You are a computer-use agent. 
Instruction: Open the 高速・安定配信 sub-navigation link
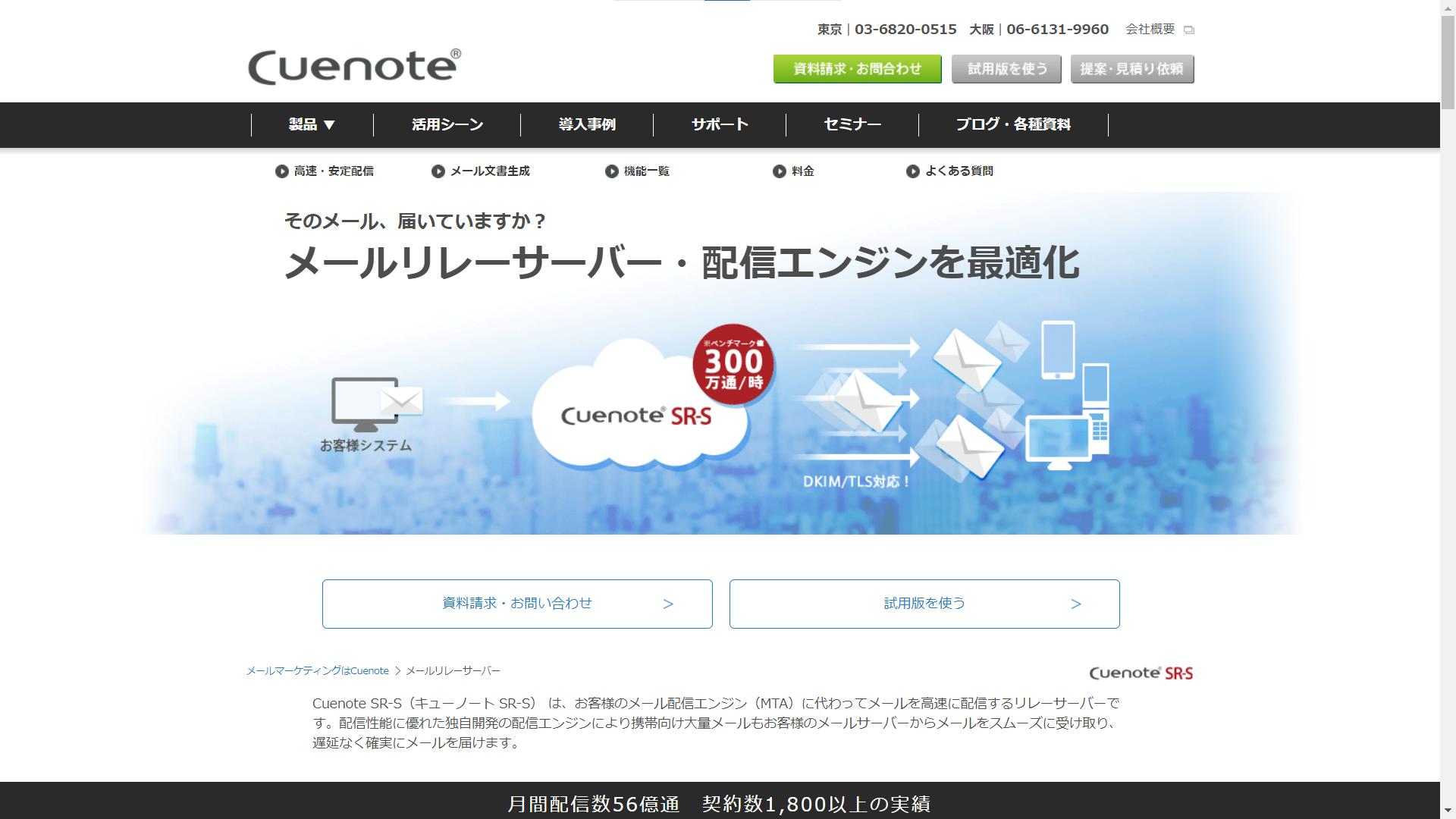334,171
